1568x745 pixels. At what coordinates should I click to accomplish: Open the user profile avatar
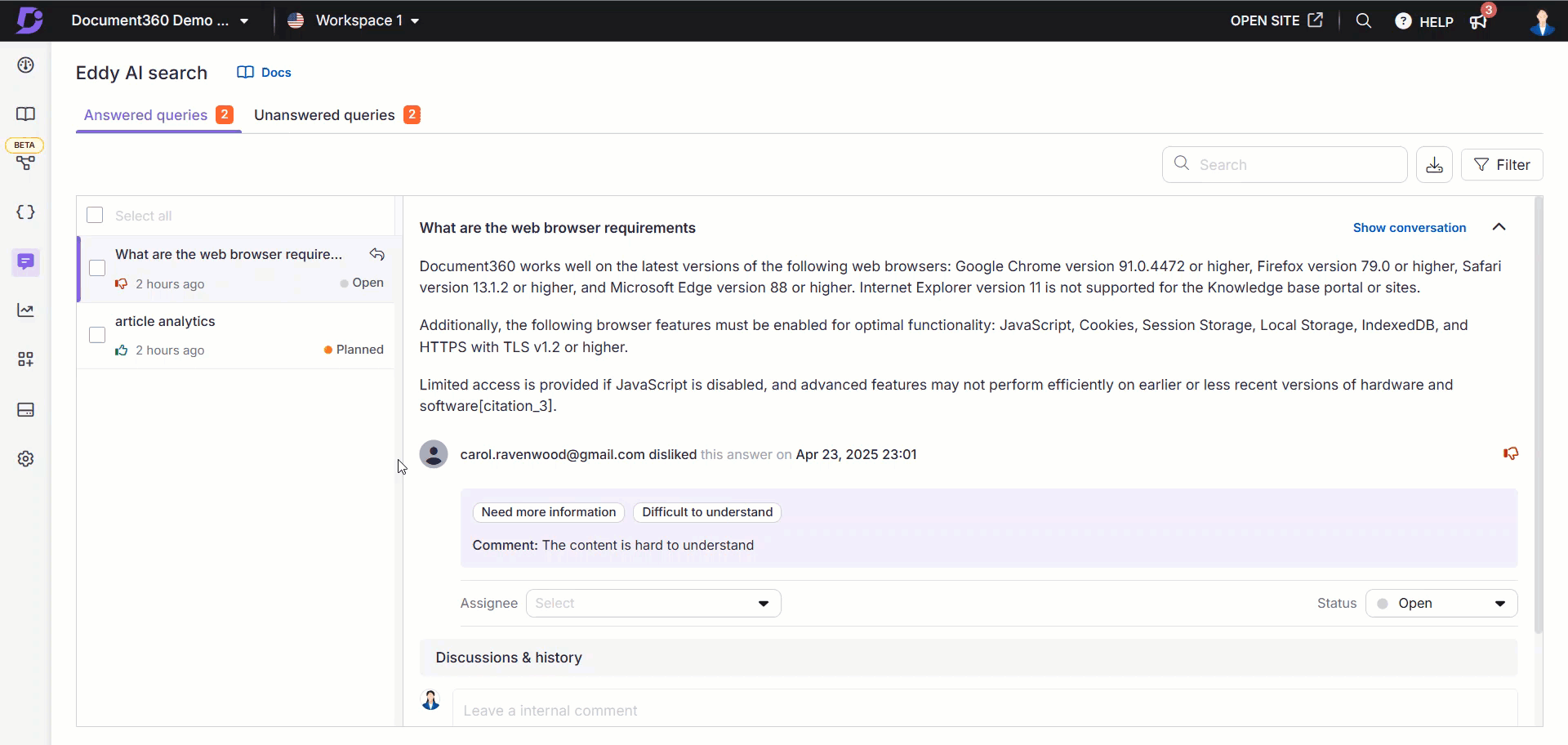1542,22
